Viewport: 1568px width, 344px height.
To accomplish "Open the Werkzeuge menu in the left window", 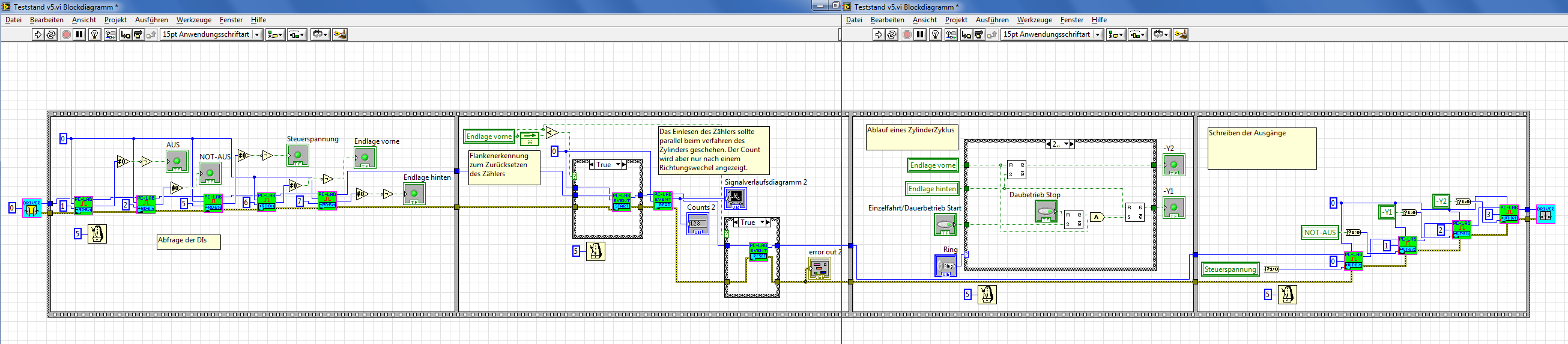I will pyautogui.click(x=193, y=20).
